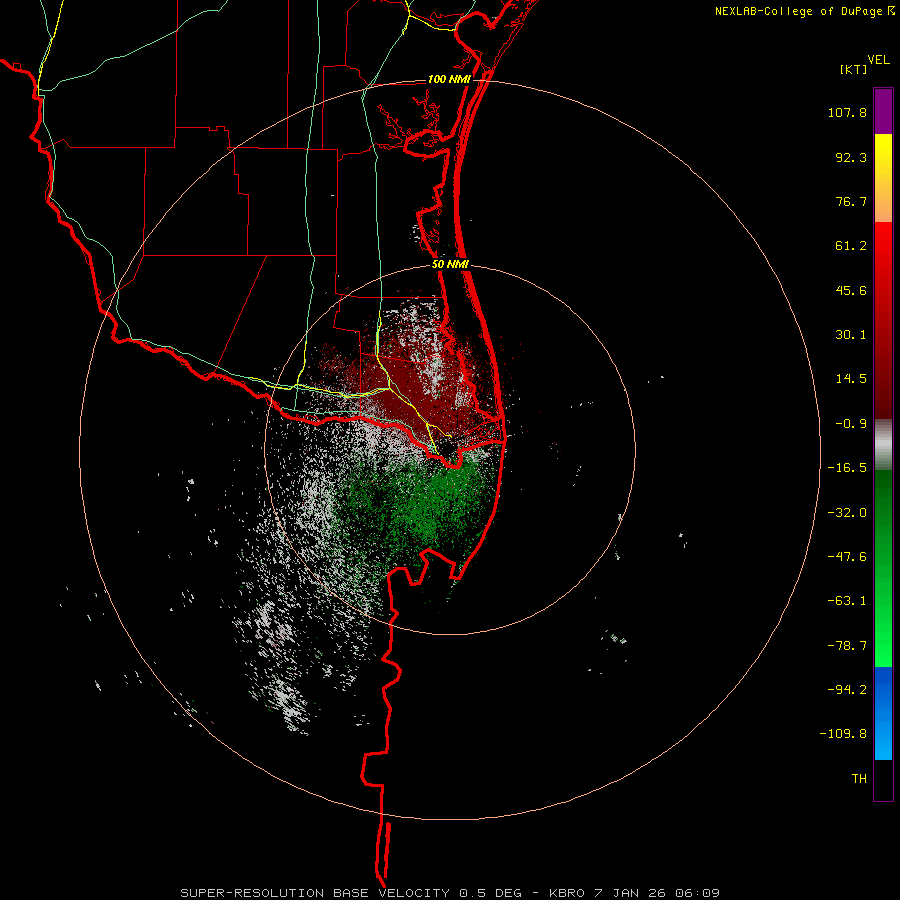Click the VEL legend title

(x=878, y=60)
